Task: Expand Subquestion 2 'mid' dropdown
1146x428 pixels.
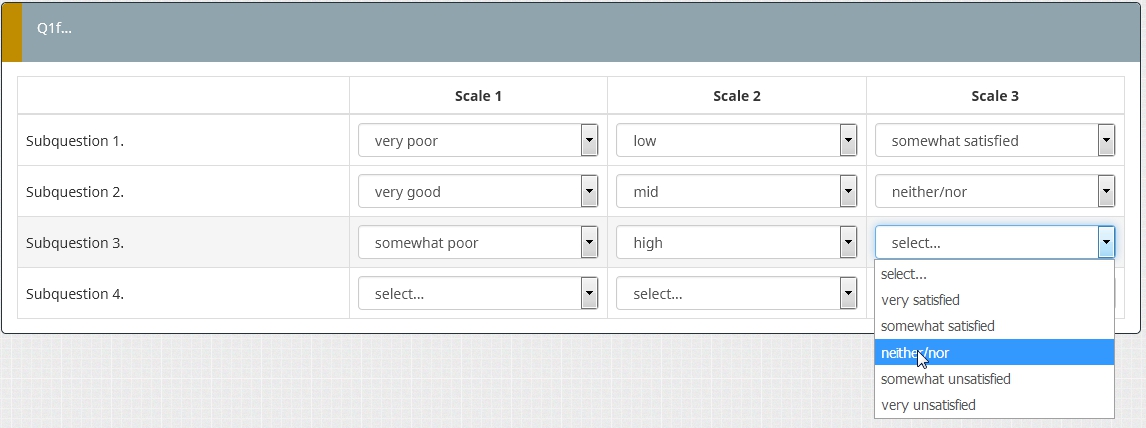Action: pos(736,192)
